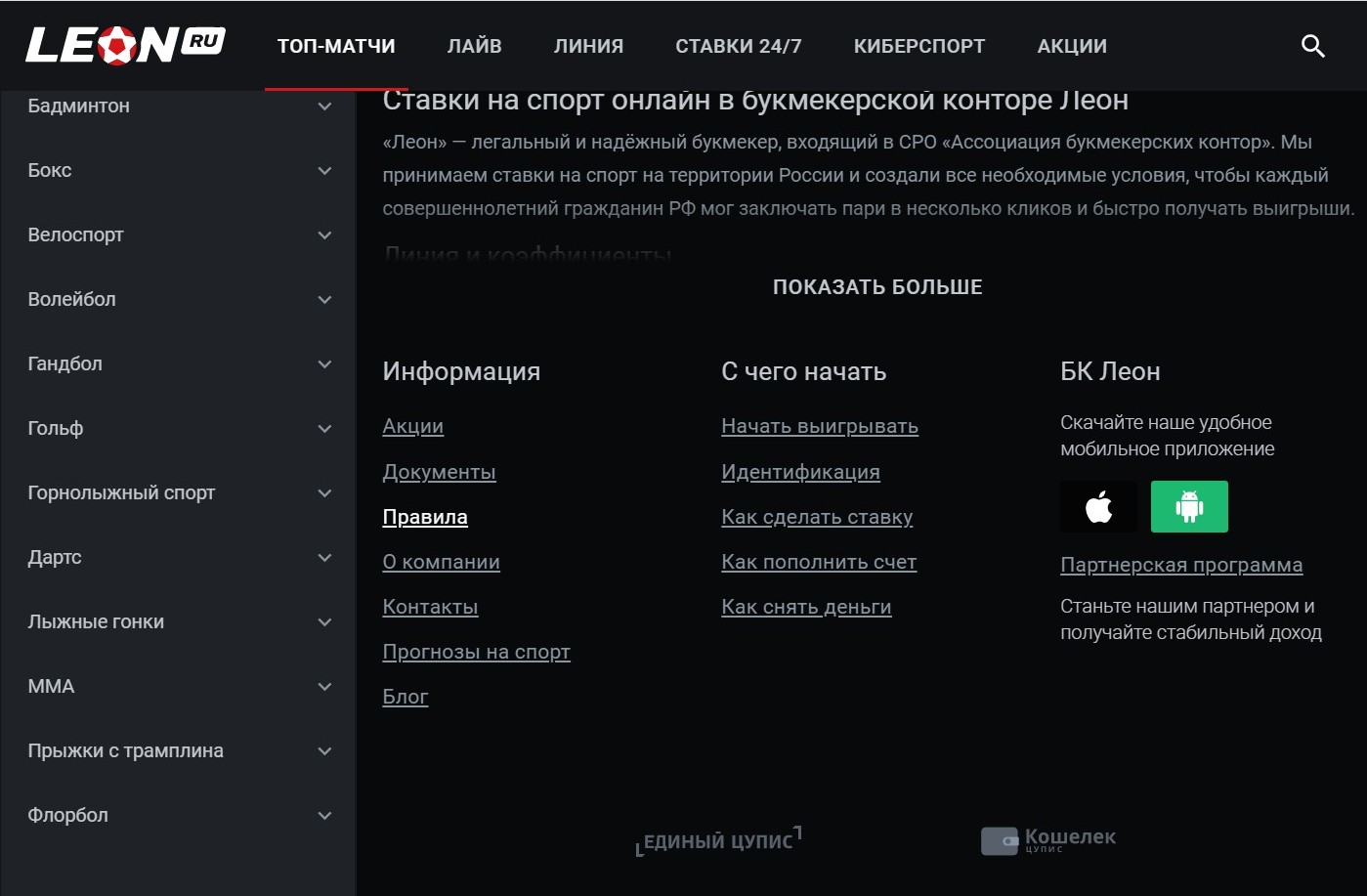This screenshot has height=896, width=1367.
Task: Open the Начать выигрывать link
Action: [820, 426]
